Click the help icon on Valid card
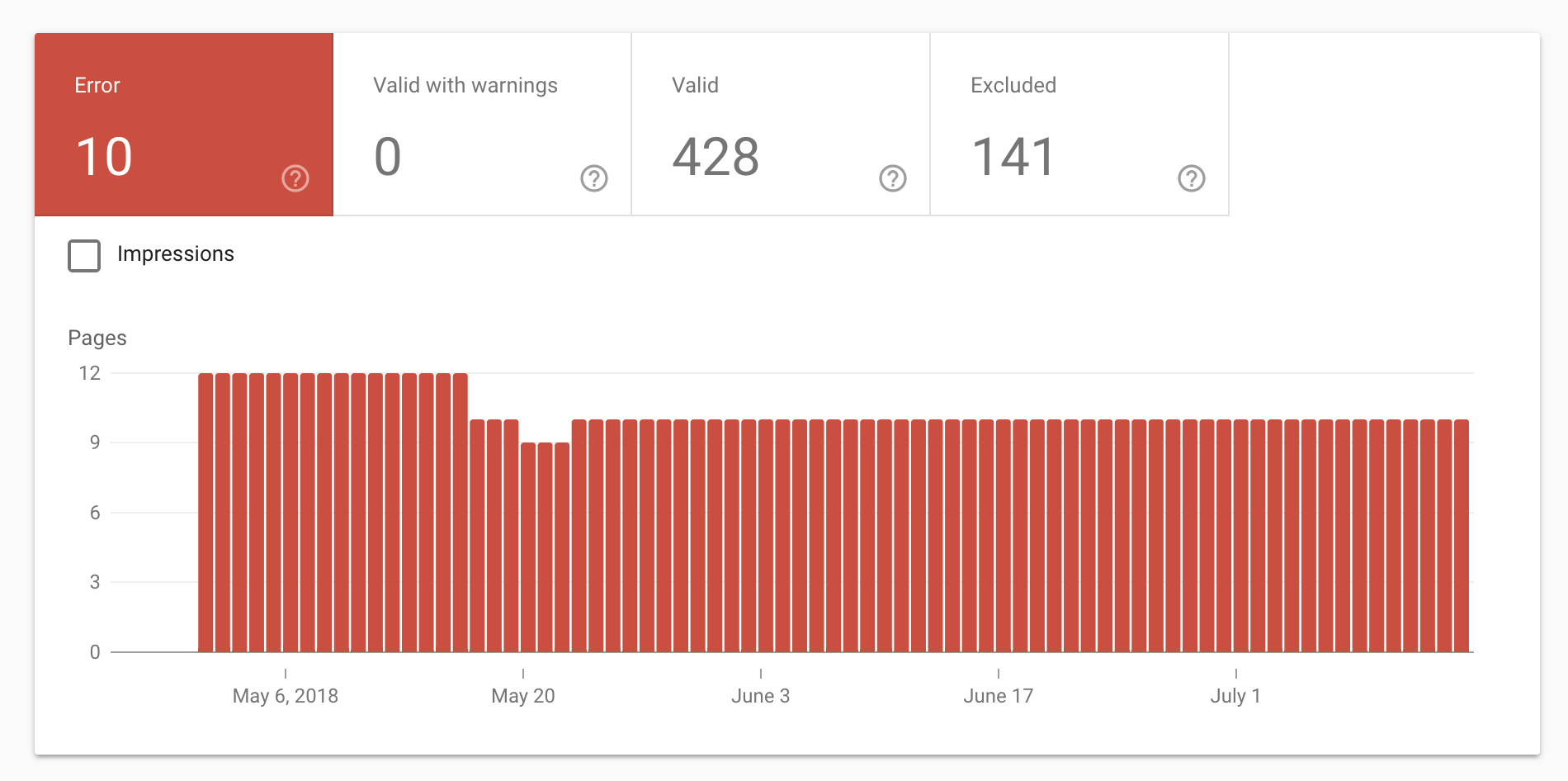Viewport: 1568px width, 781px height. [892, 178]
